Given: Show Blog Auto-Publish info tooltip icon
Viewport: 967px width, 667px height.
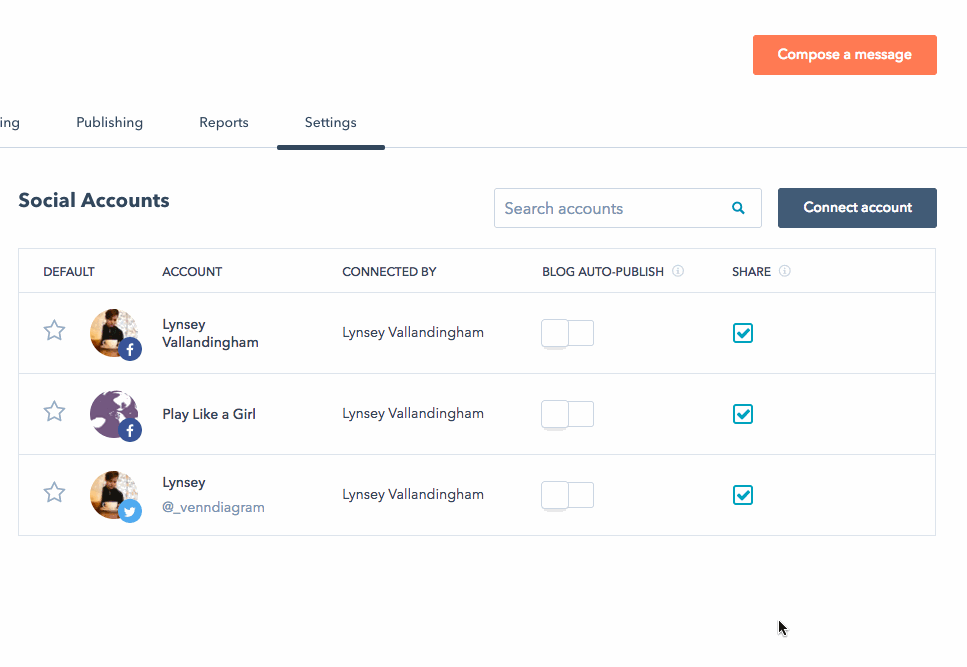Looking at the screenshot, I should (678, 271).
